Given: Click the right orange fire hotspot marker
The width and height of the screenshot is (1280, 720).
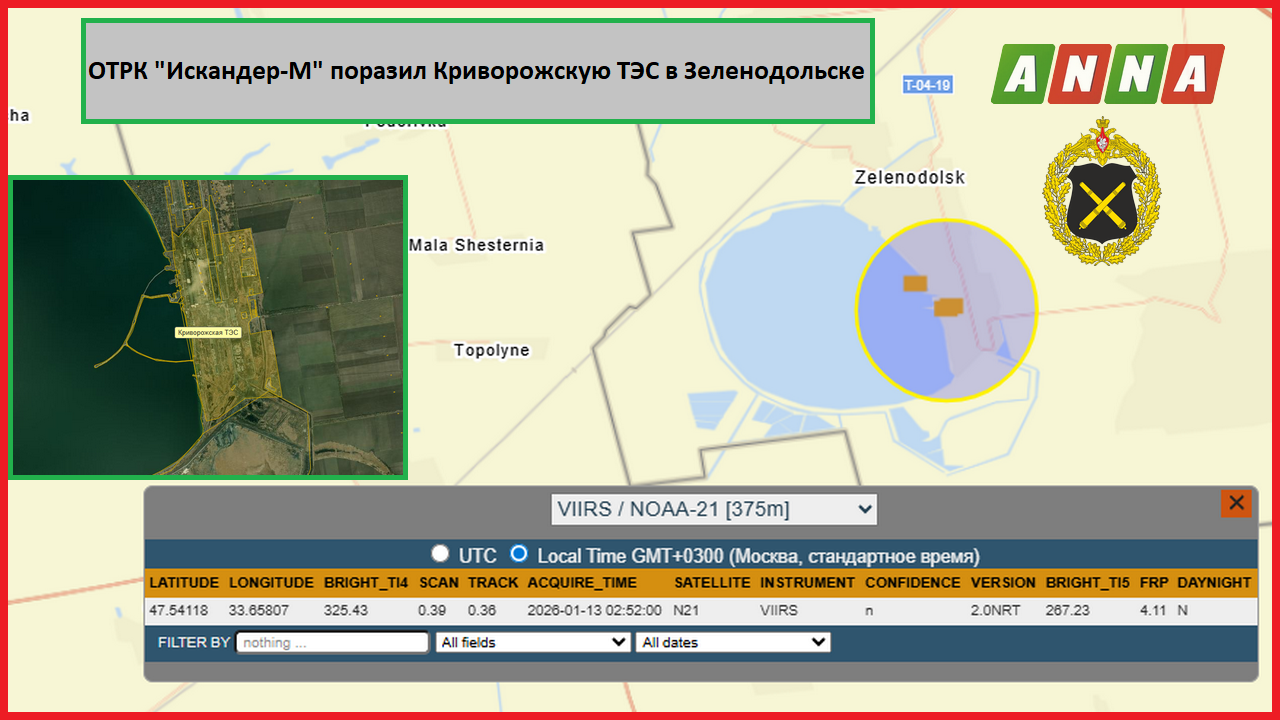Looking at the screenshot, I should point(948,306).
